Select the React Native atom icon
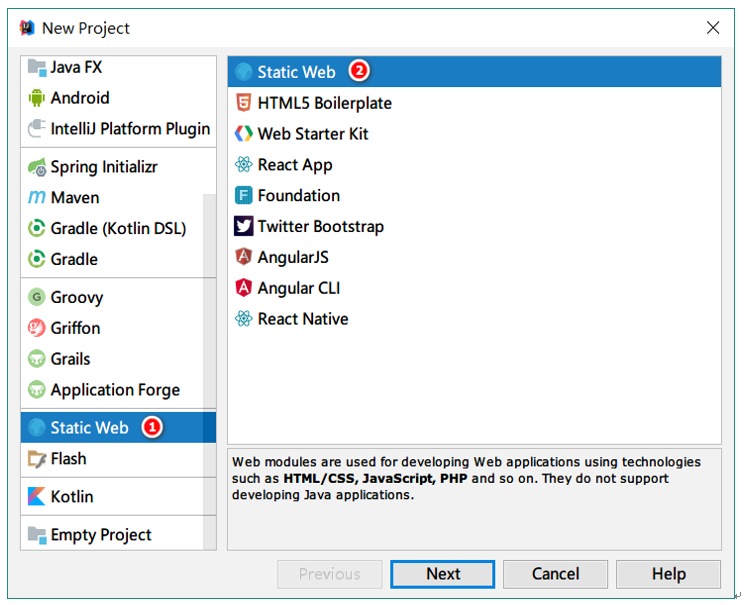The width and height of the screenshot is (746, 605). [x=244, y=319]
